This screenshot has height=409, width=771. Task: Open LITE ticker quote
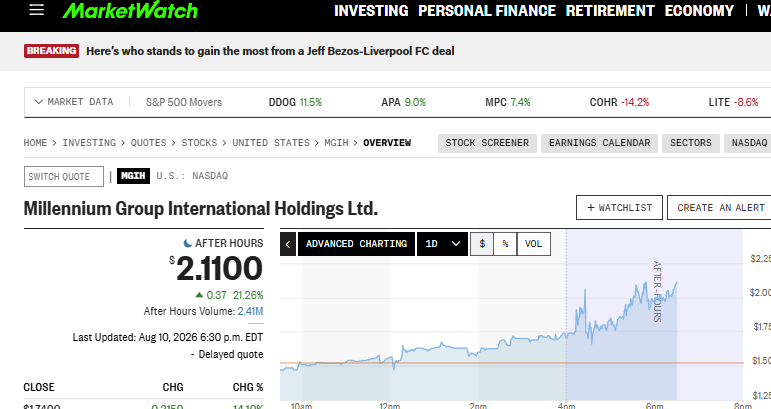pos(734,102)
